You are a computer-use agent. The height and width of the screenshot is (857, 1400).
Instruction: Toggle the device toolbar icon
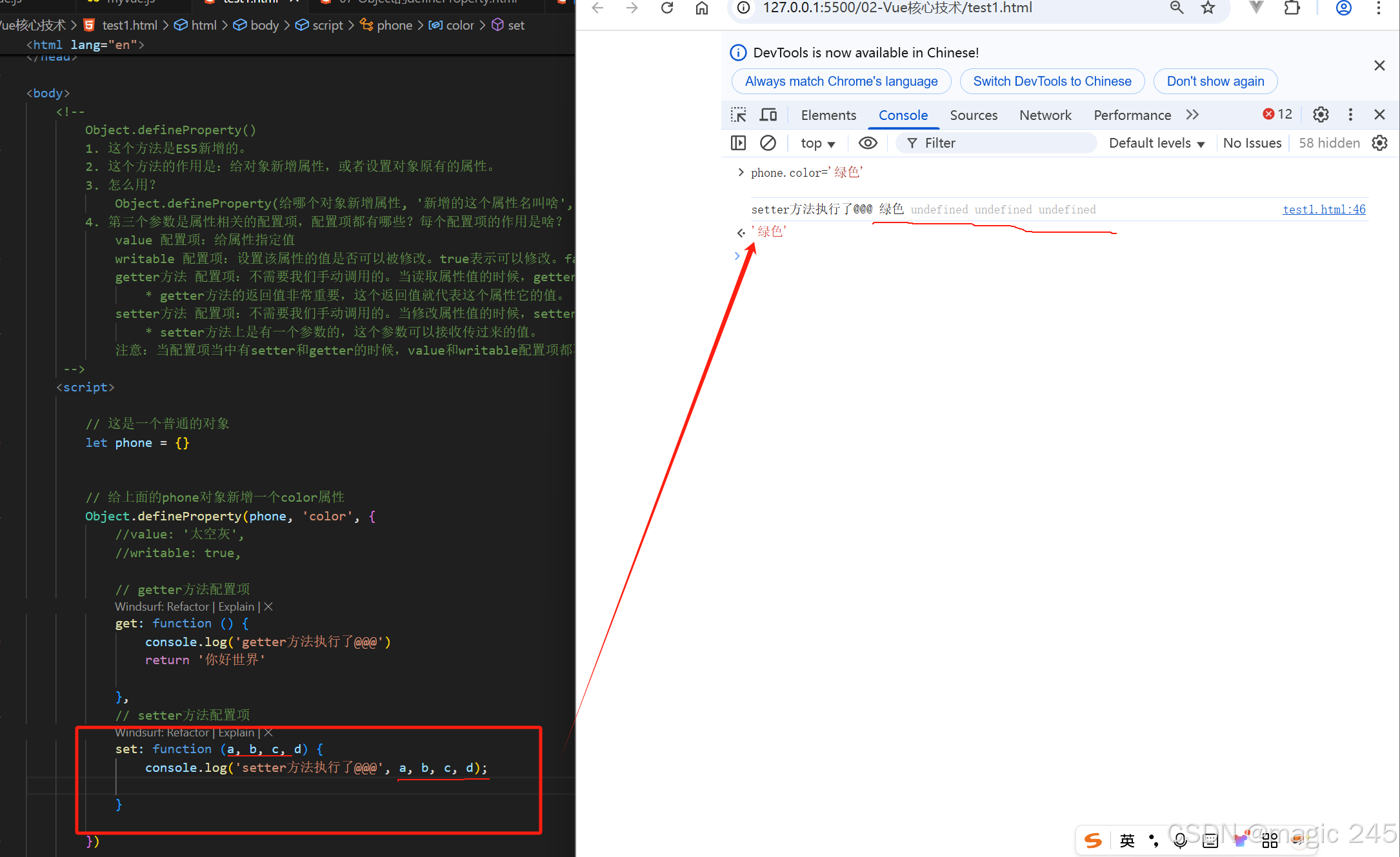[x=768, y=115]
